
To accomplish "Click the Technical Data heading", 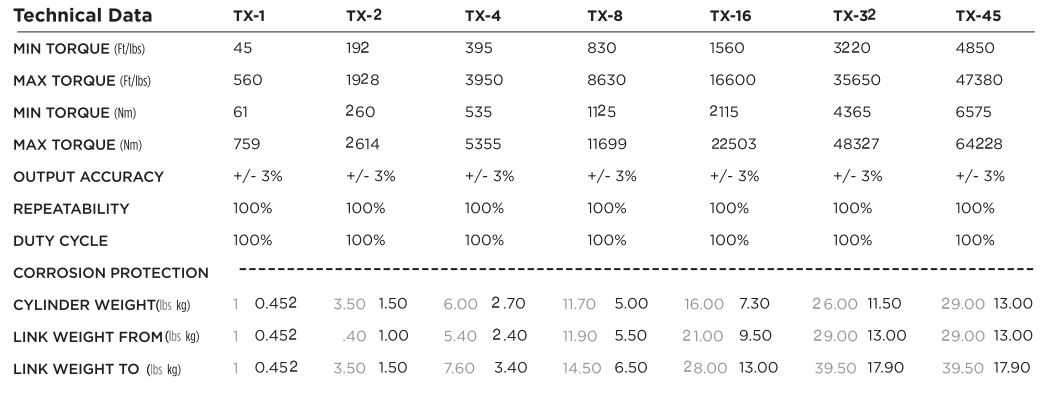I will pyautogui.click(x=82, y=15).
